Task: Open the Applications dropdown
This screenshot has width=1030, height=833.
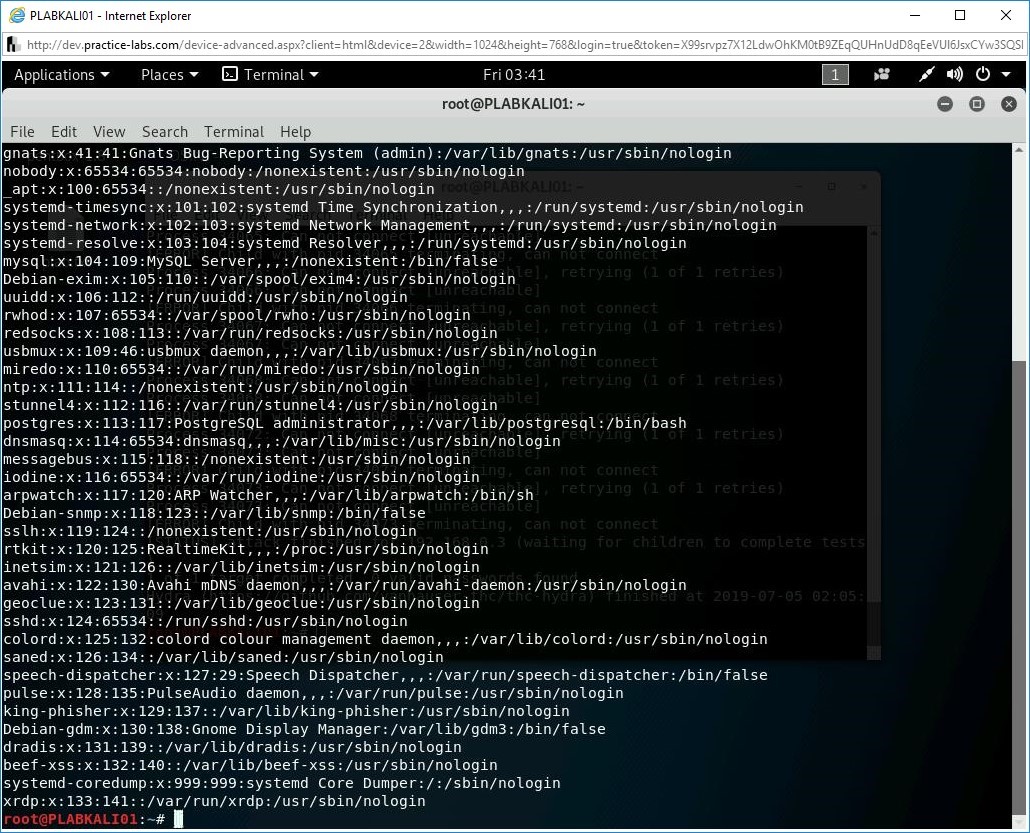Action: (61, 74)
